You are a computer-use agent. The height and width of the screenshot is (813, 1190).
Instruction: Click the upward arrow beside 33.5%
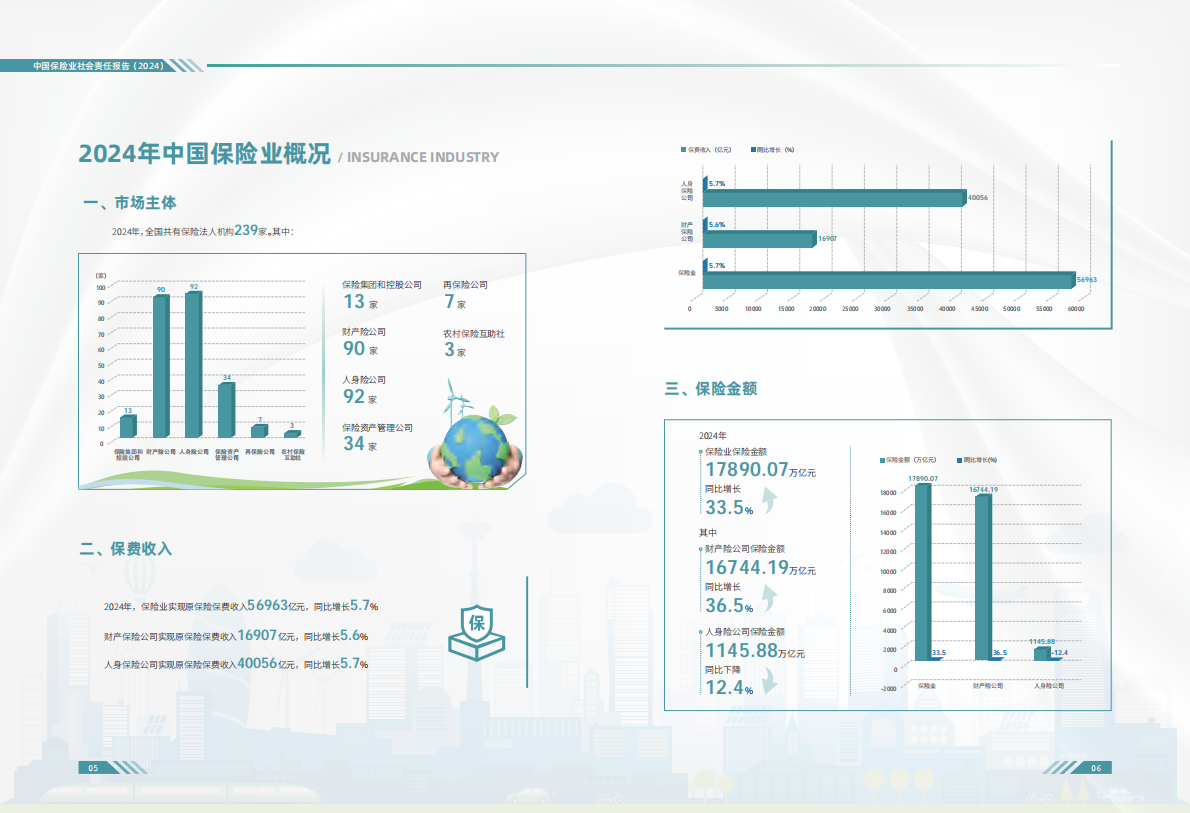(770, 500)
